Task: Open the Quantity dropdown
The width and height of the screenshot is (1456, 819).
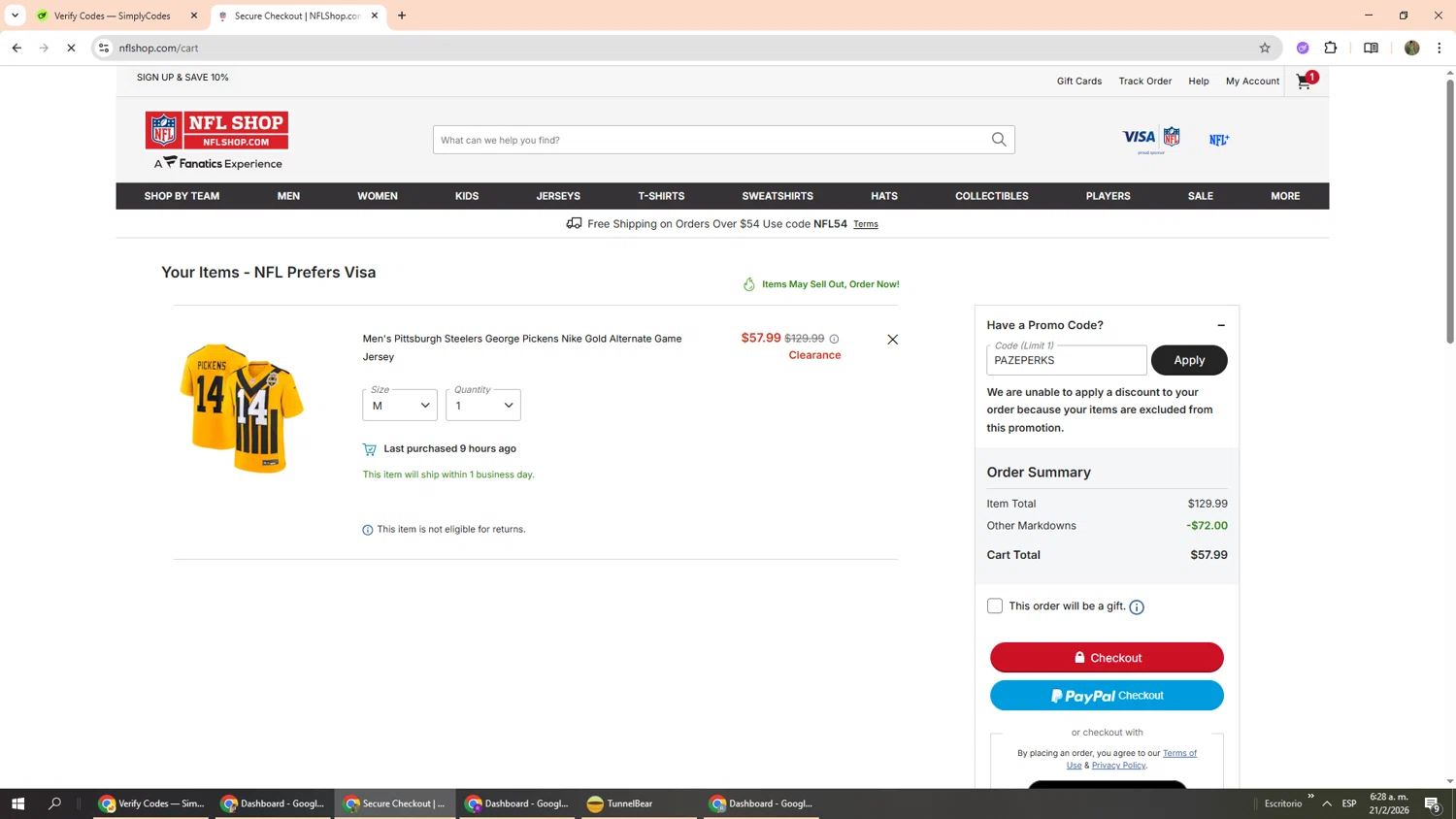Action: (483, 405)
